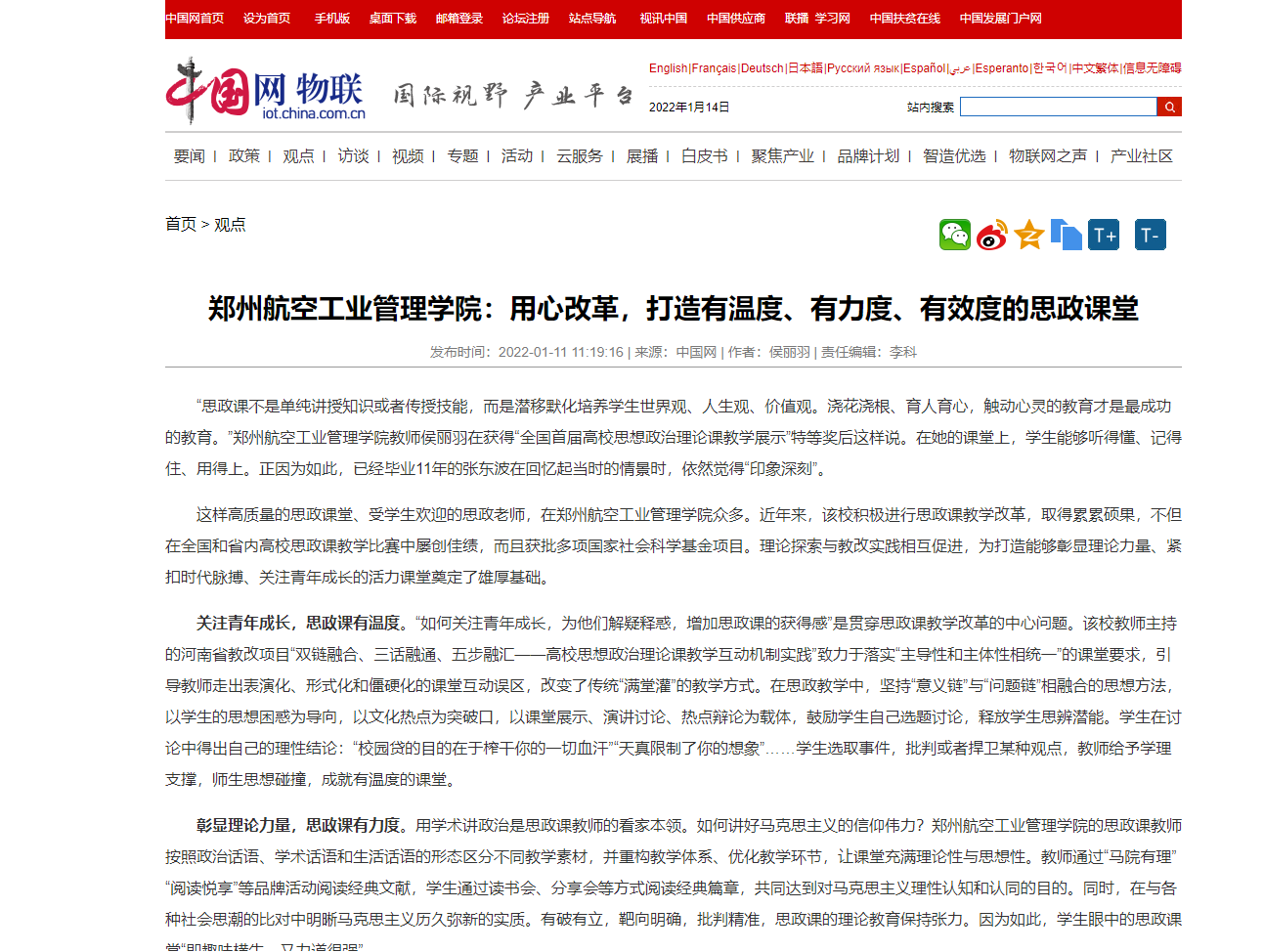1264x952 pixels.
Task: Open 桌面下载 link
Action: point(393,19)
